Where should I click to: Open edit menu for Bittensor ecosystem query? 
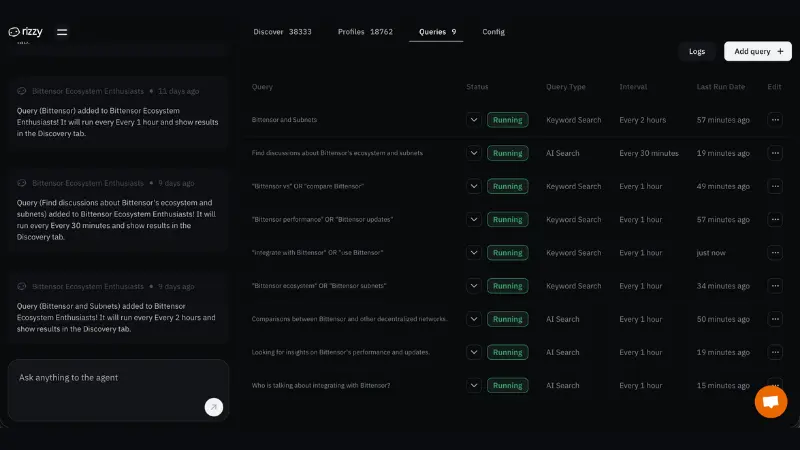(x=775, y=286)
